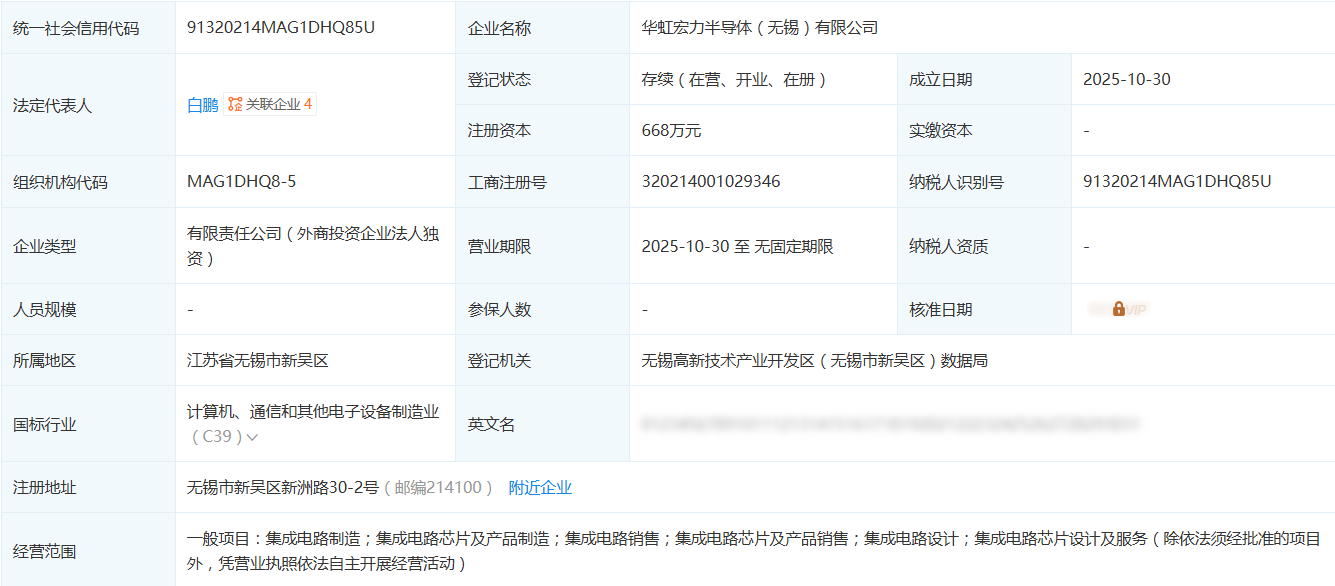This screenshot has width=1335, height=586.
Task: Click the registration authority 数据局 value
Action: pyautogui.click(x=814, y=360)
